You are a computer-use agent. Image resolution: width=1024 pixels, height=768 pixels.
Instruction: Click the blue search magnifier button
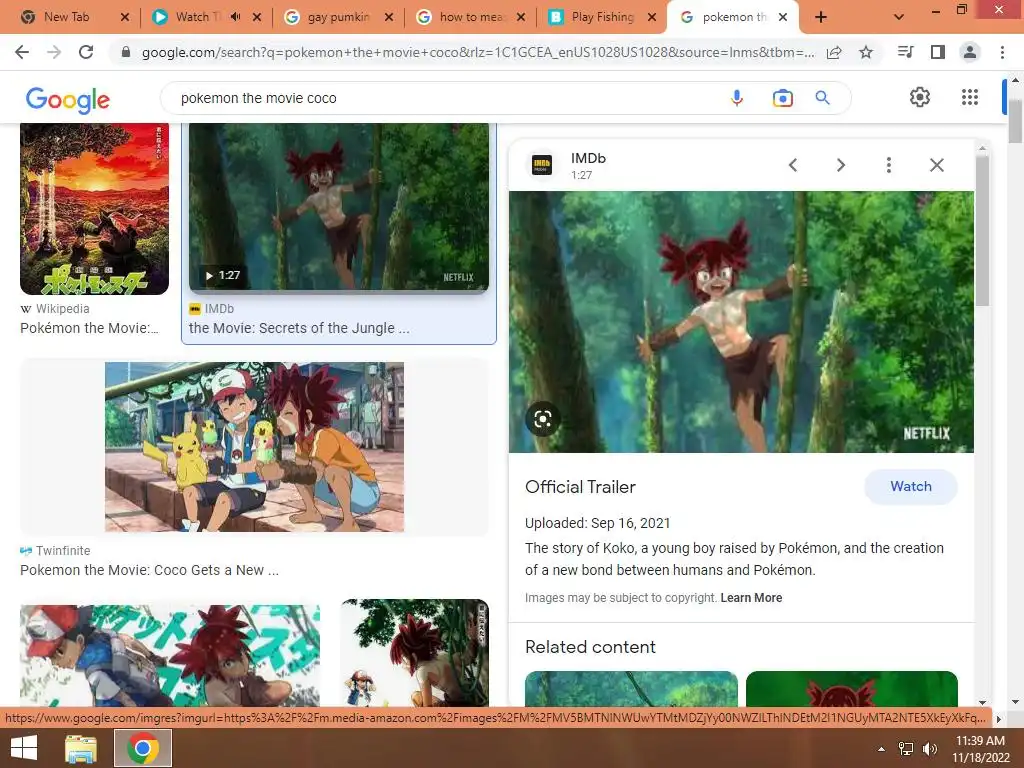(x=822, y=98)
